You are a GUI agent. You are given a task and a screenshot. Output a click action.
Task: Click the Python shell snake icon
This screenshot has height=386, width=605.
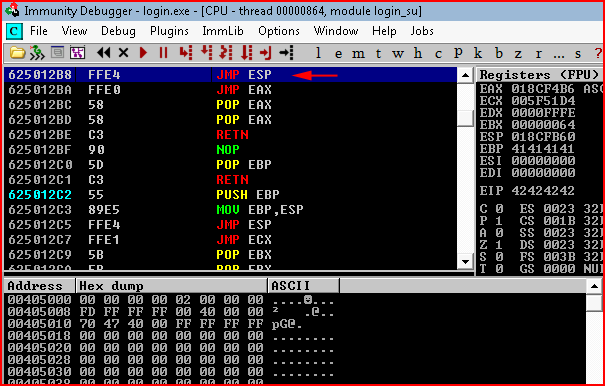(37, 52)
